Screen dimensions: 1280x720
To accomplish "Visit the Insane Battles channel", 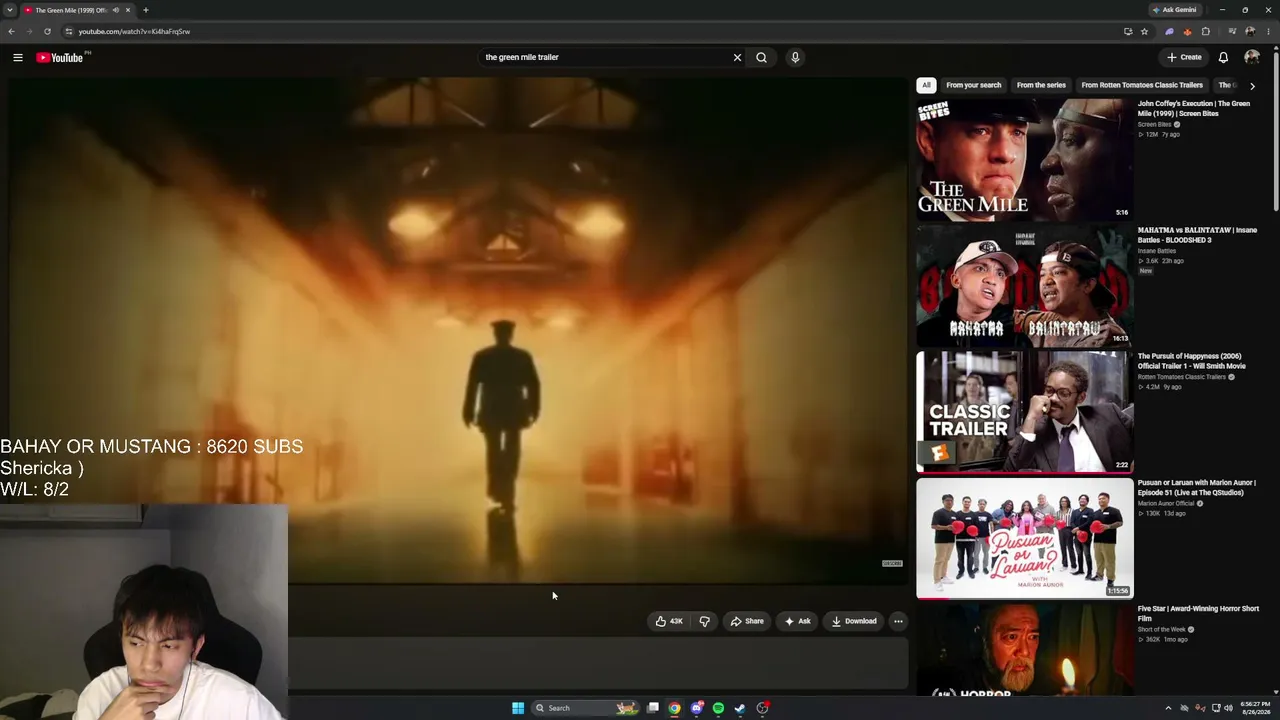I will tap(1156, 251).
